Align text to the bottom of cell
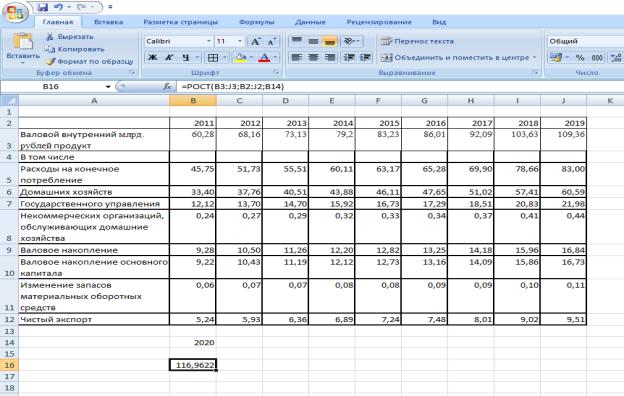 (x=330, y=41)
